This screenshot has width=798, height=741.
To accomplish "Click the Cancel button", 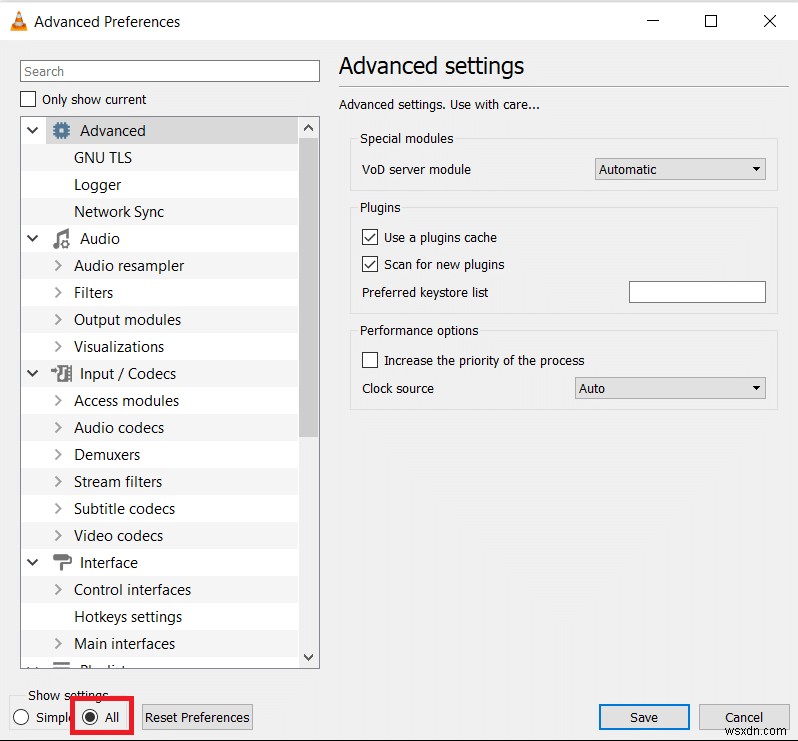I will click(x=744, y=717).
